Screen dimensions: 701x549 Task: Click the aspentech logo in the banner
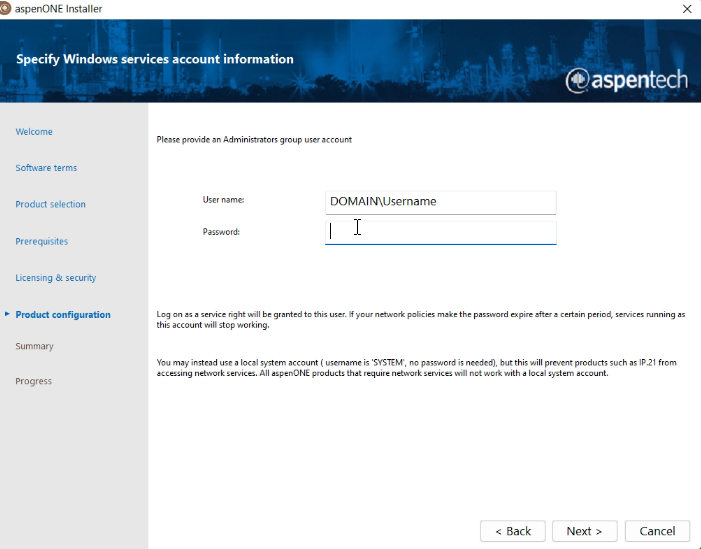point(626,80)
